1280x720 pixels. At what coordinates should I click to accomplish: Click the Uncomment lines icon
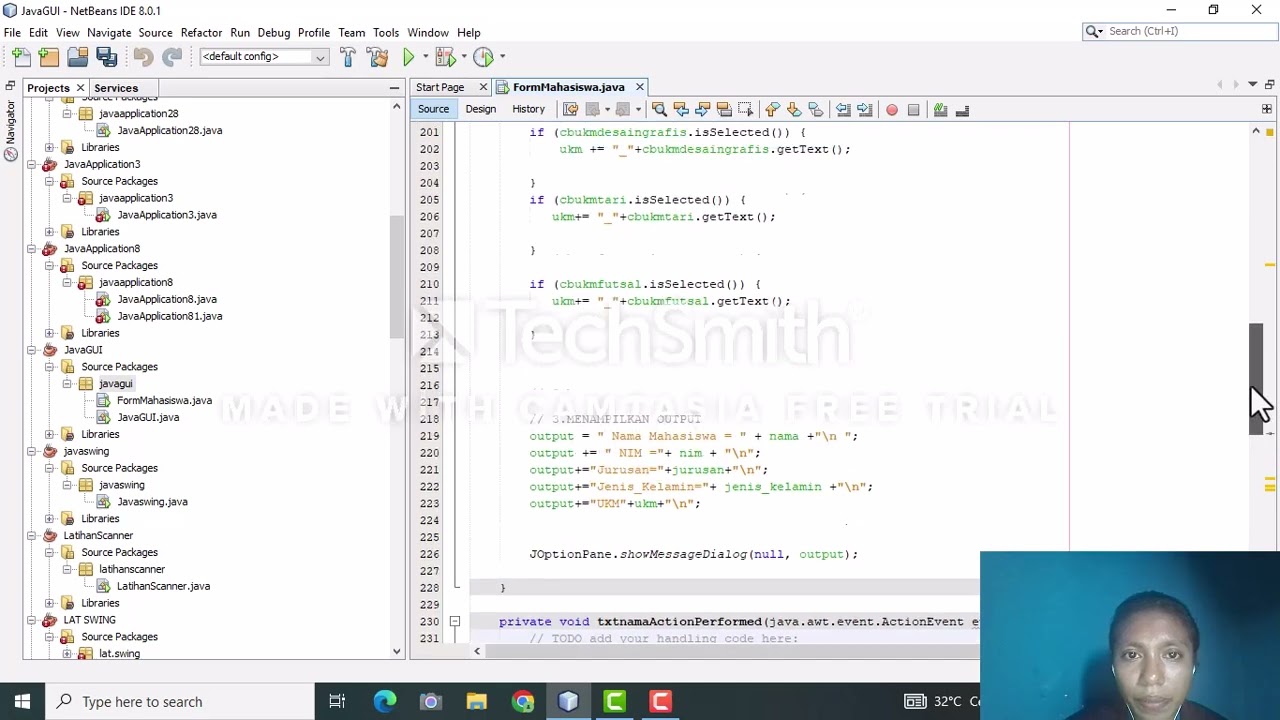pyautogui.click(x=962, y=110)
